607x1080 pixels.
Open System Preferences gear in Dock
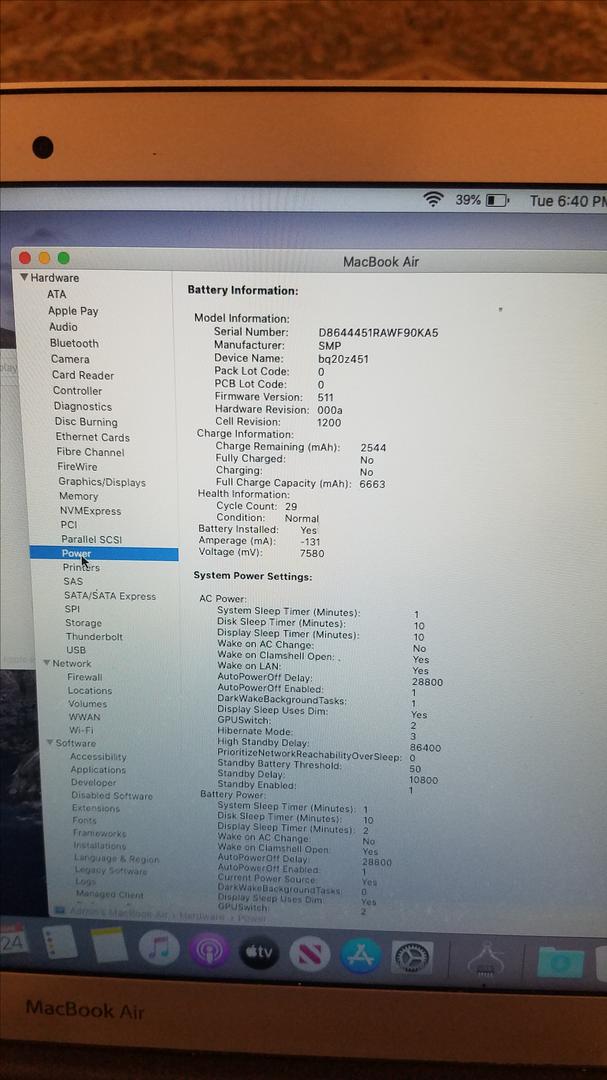coord(412,957)
